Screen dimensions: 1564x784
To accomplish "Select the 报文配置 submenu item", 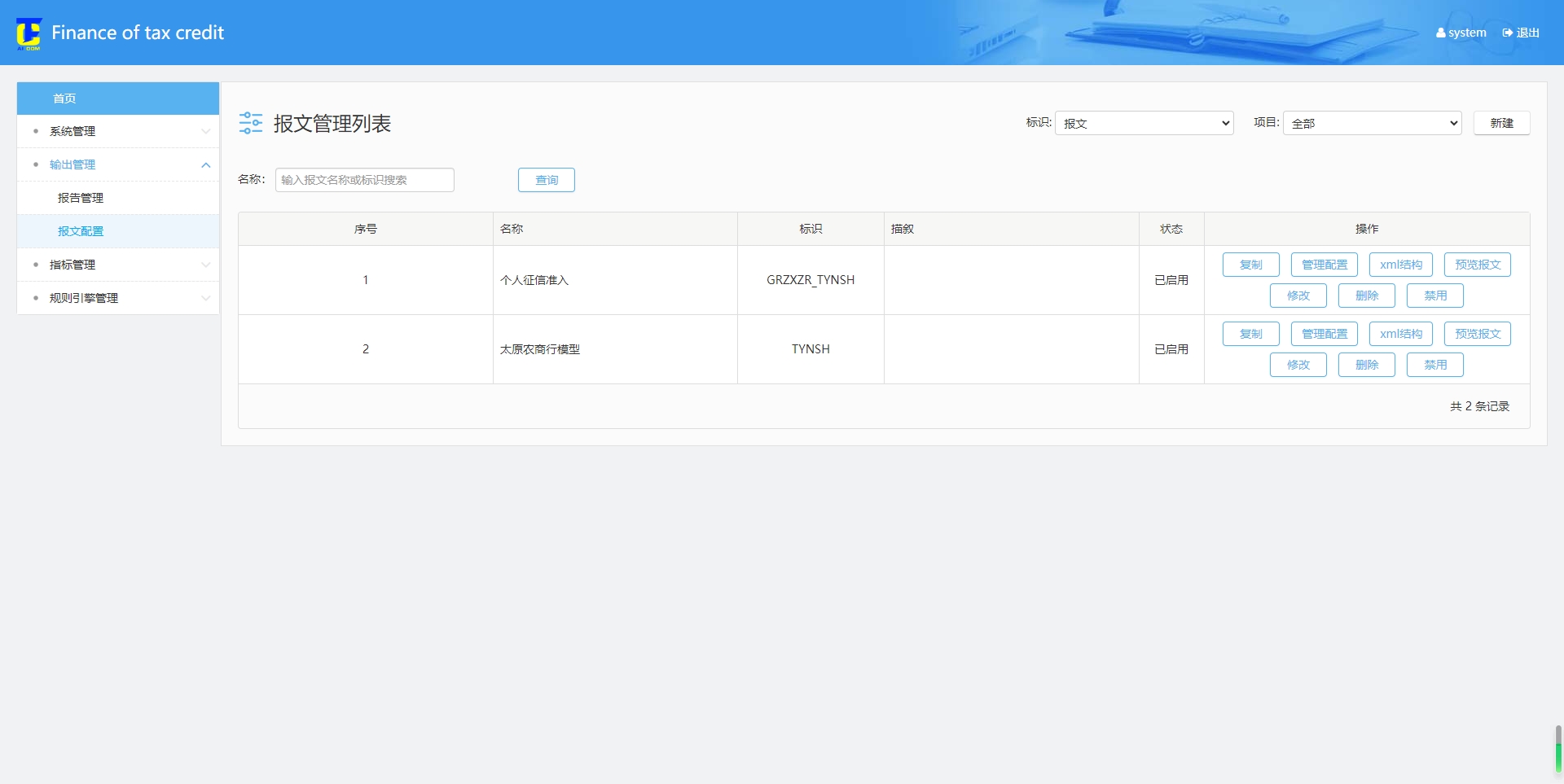I will [118, 231].
